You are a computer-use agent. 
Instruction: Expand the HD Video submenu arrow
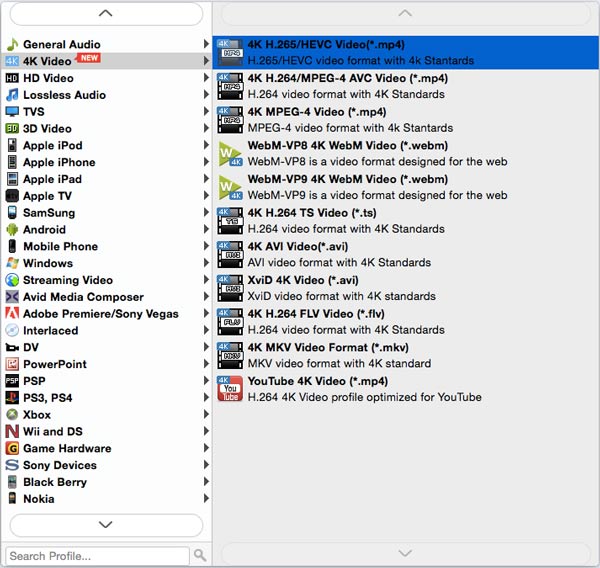206,78
